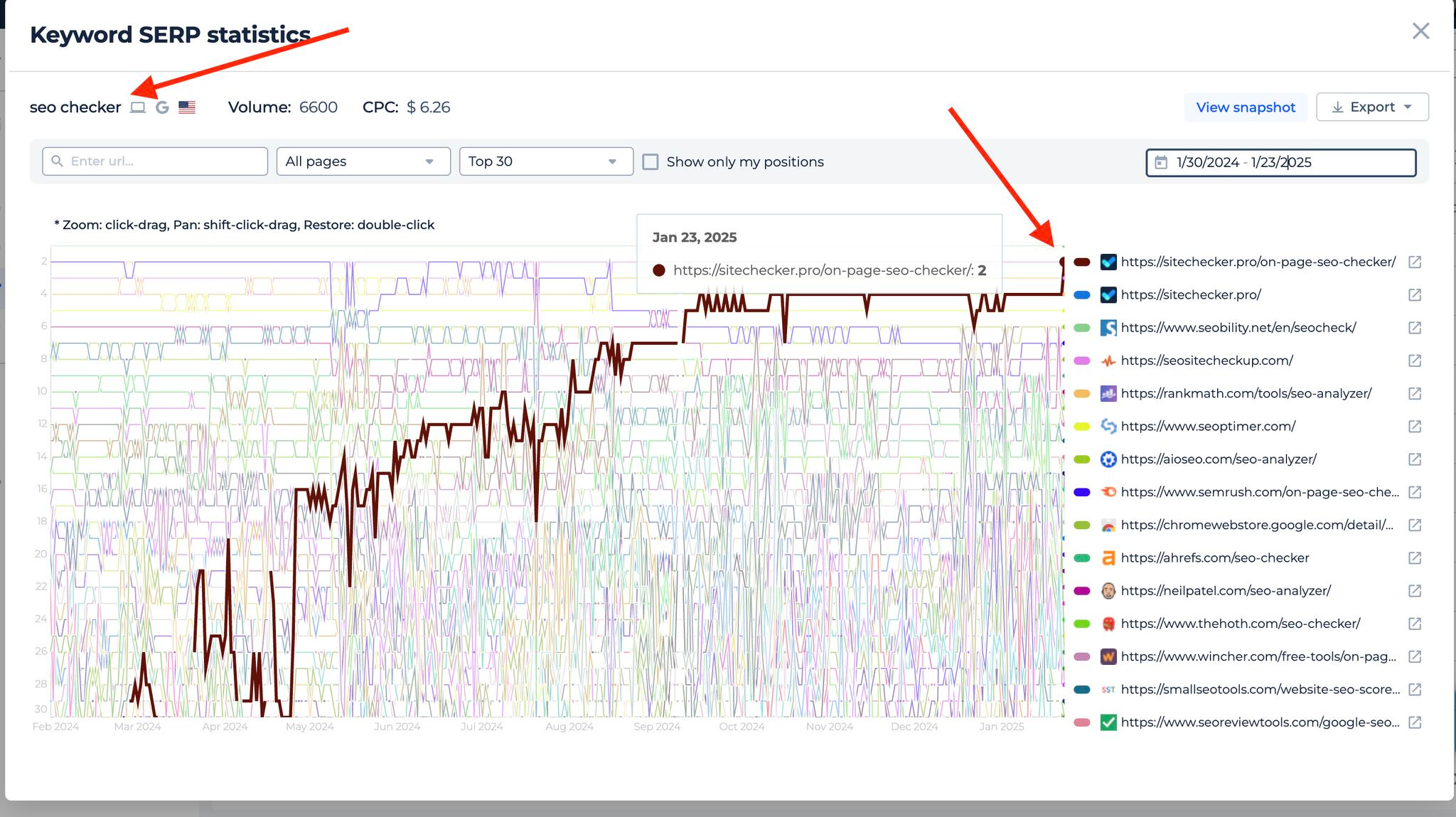Viewport: 1456px width, 817px height.
Task: Click the Rank Math favicon in legend
Action: tap(1108, 393)
